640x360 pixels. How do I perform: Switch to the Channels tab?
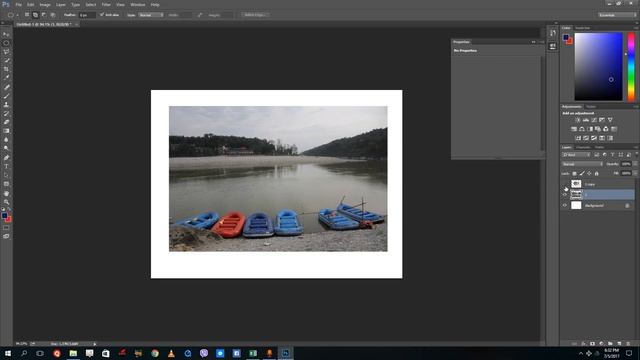[583, 147]
